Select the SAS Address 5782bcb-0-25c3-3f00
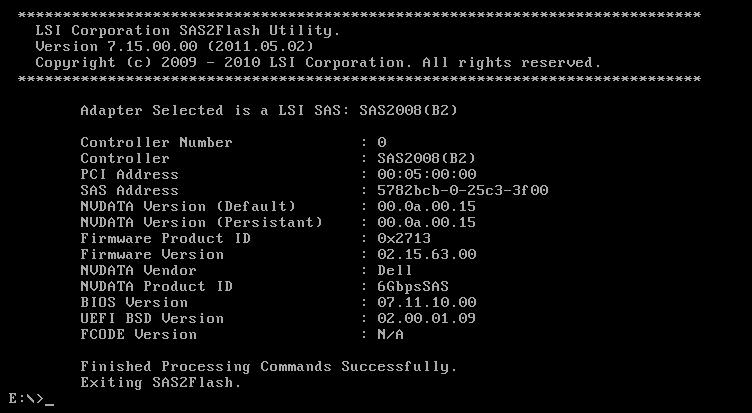Viewport: 752px width, 413px height. click(463, 190)
